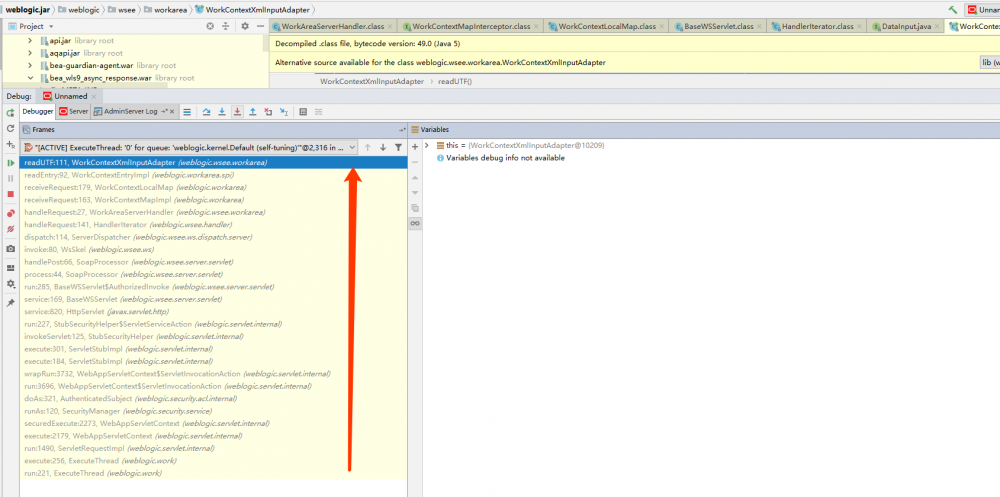
Task: Click the New Watch plus icon in Variables
Action: tap(415, 146)
